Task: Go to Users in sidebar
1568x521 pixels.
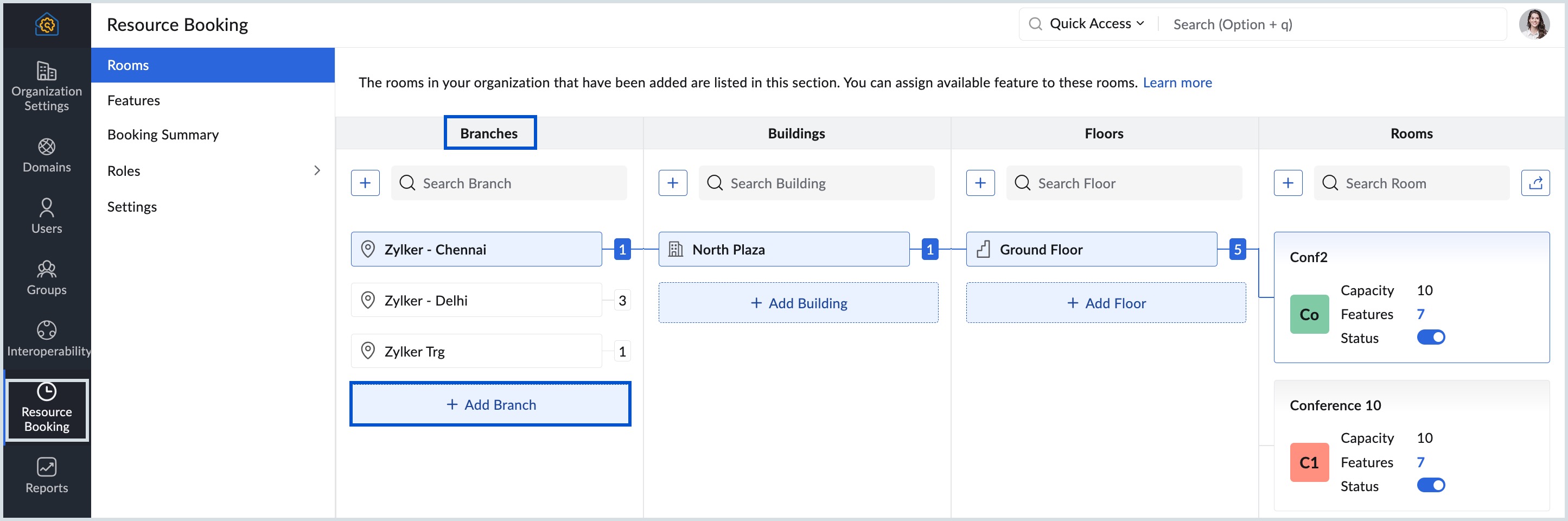Action: tap(46, 215)
